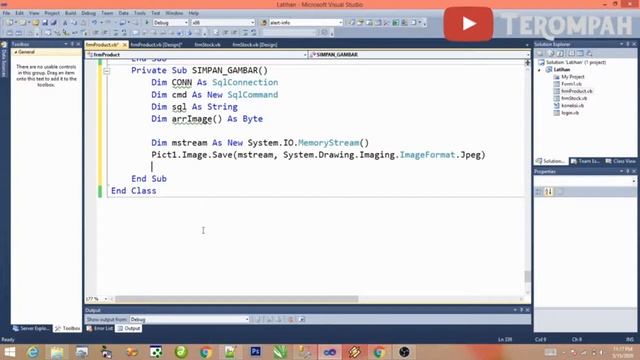This screenshot has height=360, width=640.
Task: Open the Show output from dropdown
Action: click(x=190, y=319)
